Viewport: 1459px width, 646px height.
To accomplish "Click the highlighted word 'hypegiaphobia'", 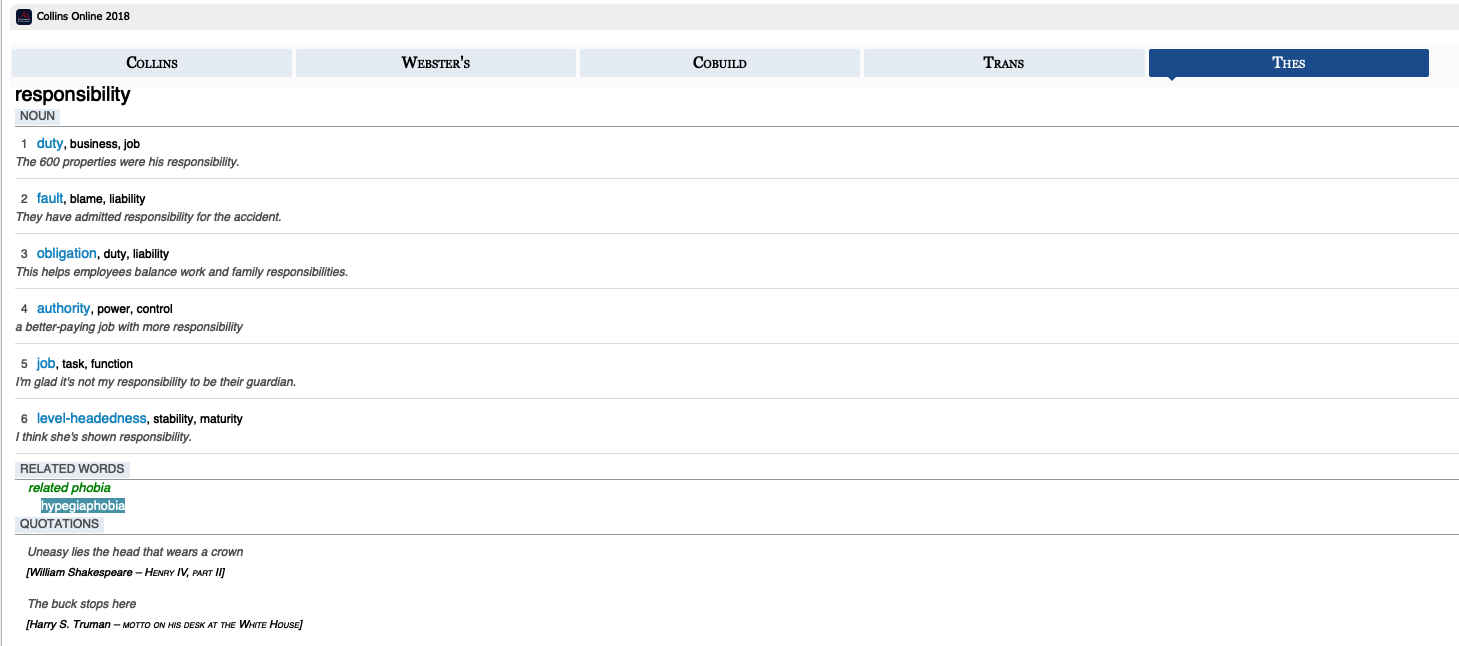I will [83, 506].
